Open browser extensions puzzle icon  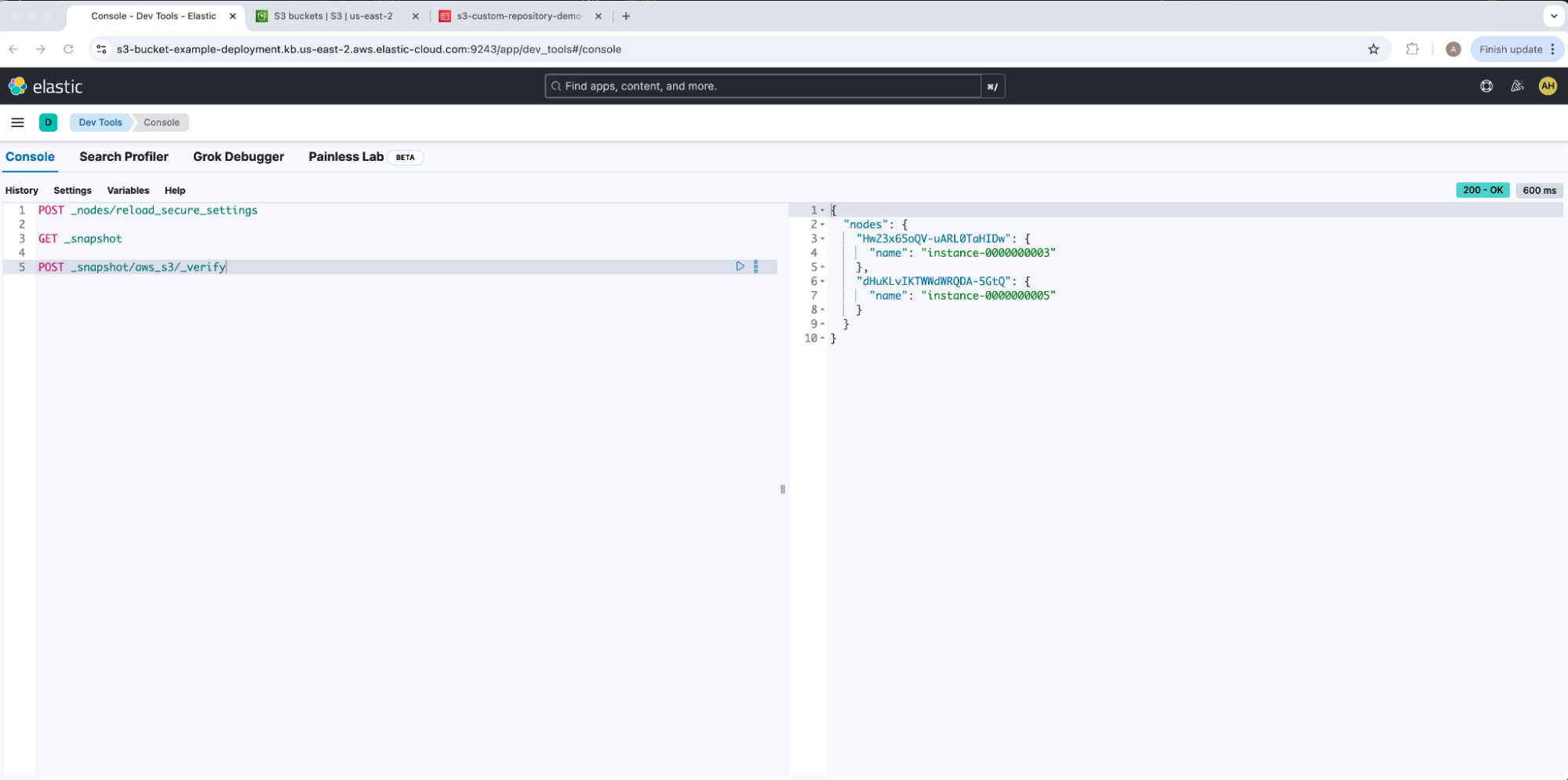[1412, 49]
